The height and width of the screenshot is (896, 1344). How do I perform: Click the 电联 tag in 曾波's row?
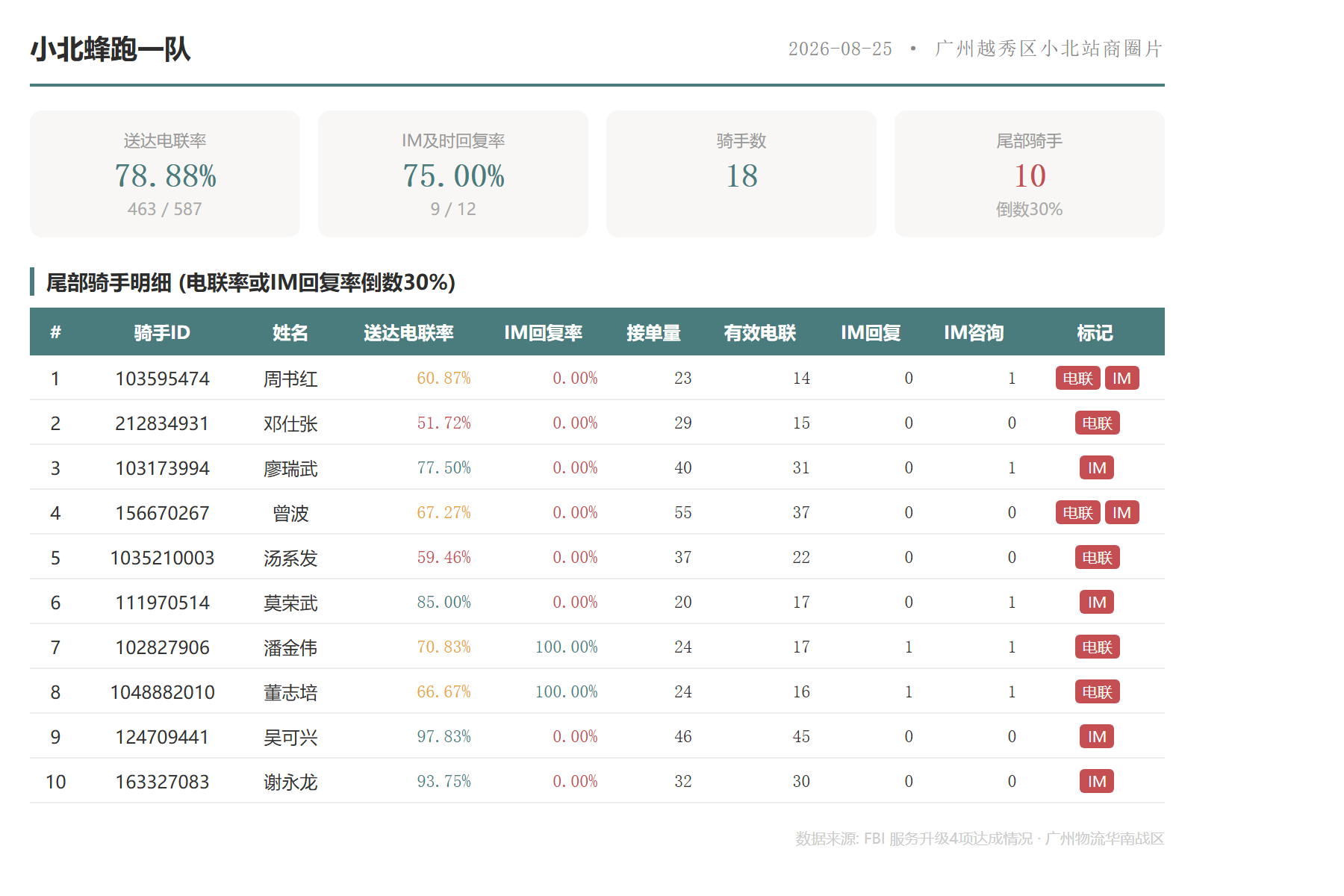(1077, 512)
